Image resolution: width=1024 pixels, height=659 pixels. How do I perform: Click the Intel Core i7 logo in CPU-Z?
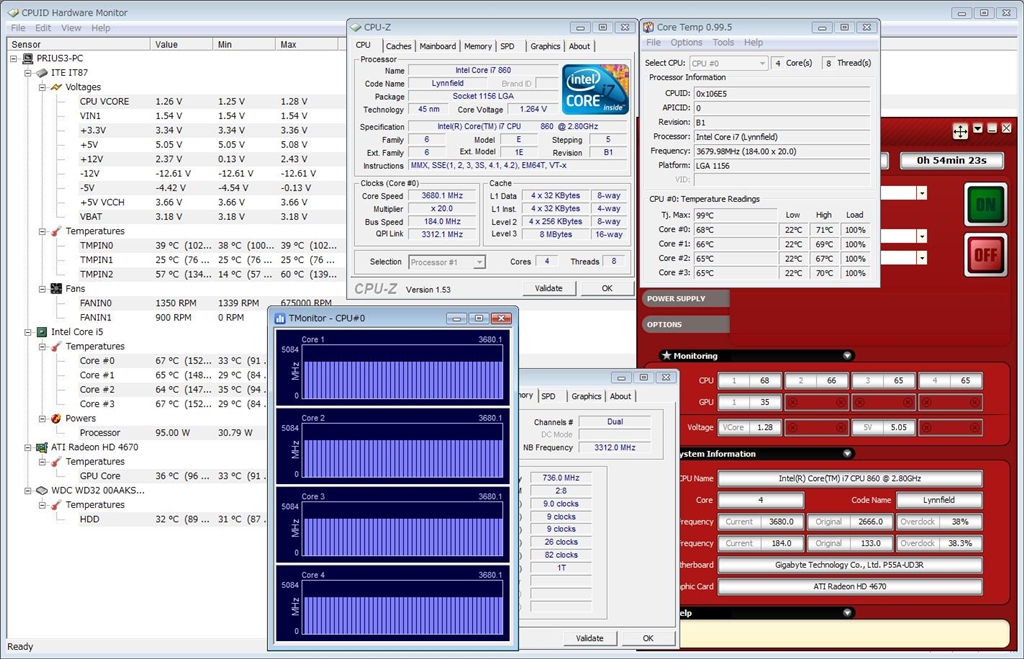coord(595,90)
